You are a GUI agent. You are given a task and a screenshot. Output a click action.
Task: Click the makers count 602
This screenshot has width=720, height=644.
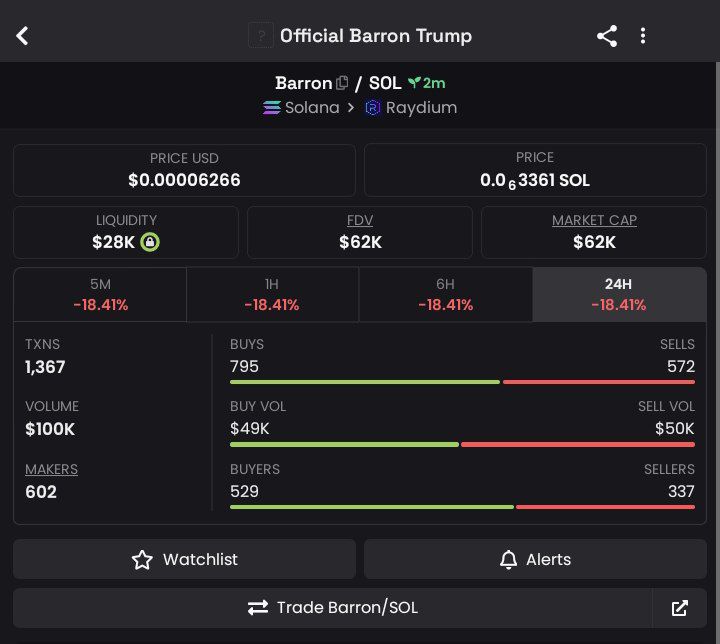(x=41, y=492)
